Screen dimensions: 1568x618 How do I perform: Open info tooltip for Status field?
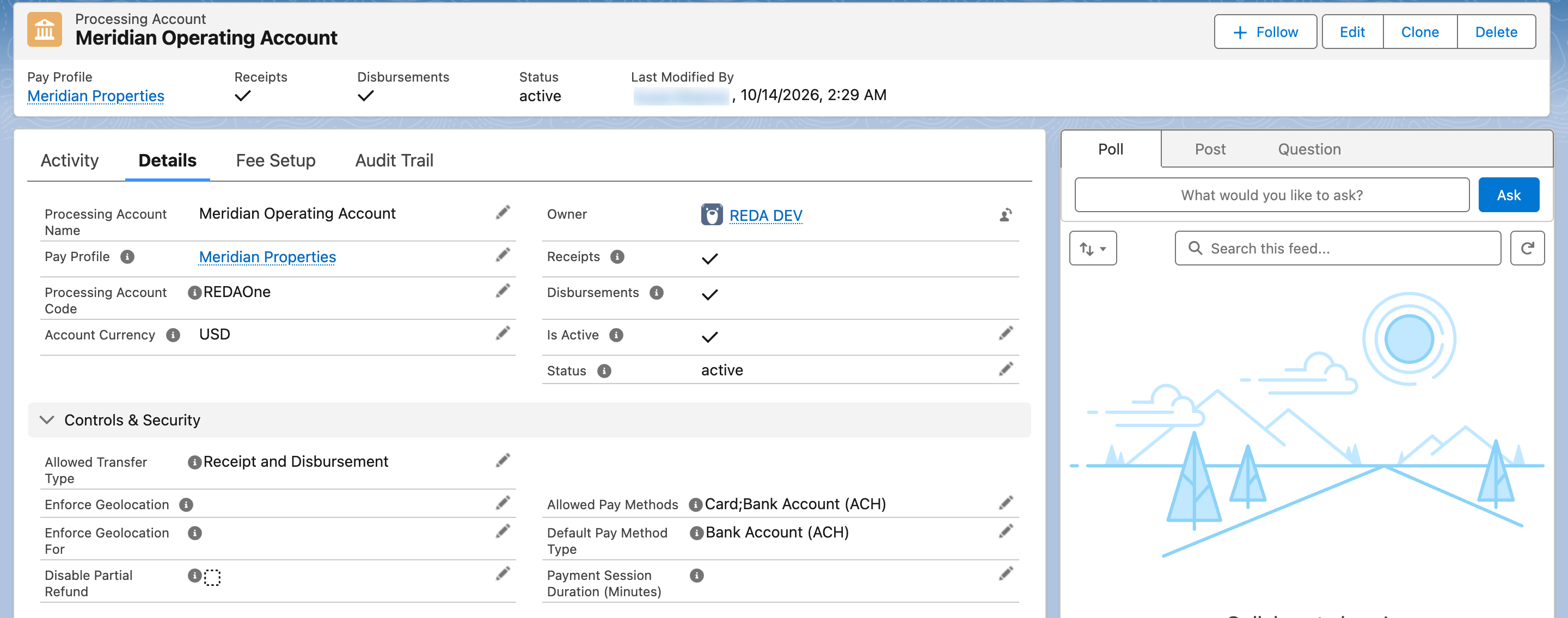(x=604, y=371)
